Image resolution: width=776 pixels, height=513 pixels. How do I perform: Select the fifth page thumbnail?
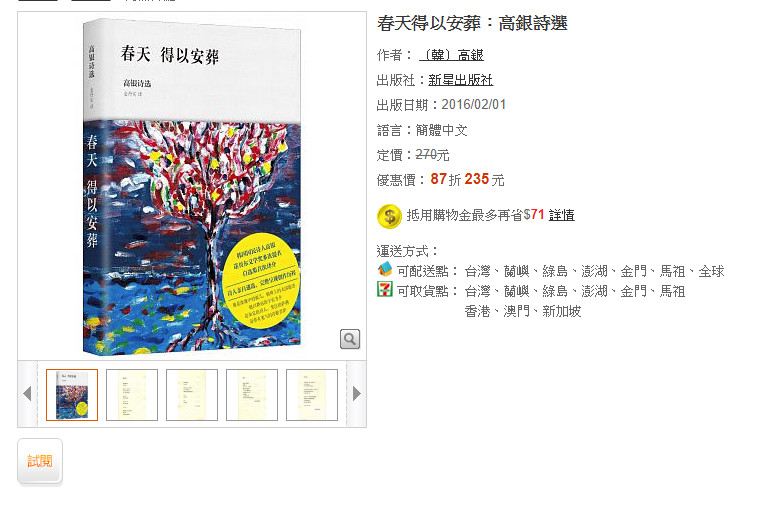(x=312, y=395)
